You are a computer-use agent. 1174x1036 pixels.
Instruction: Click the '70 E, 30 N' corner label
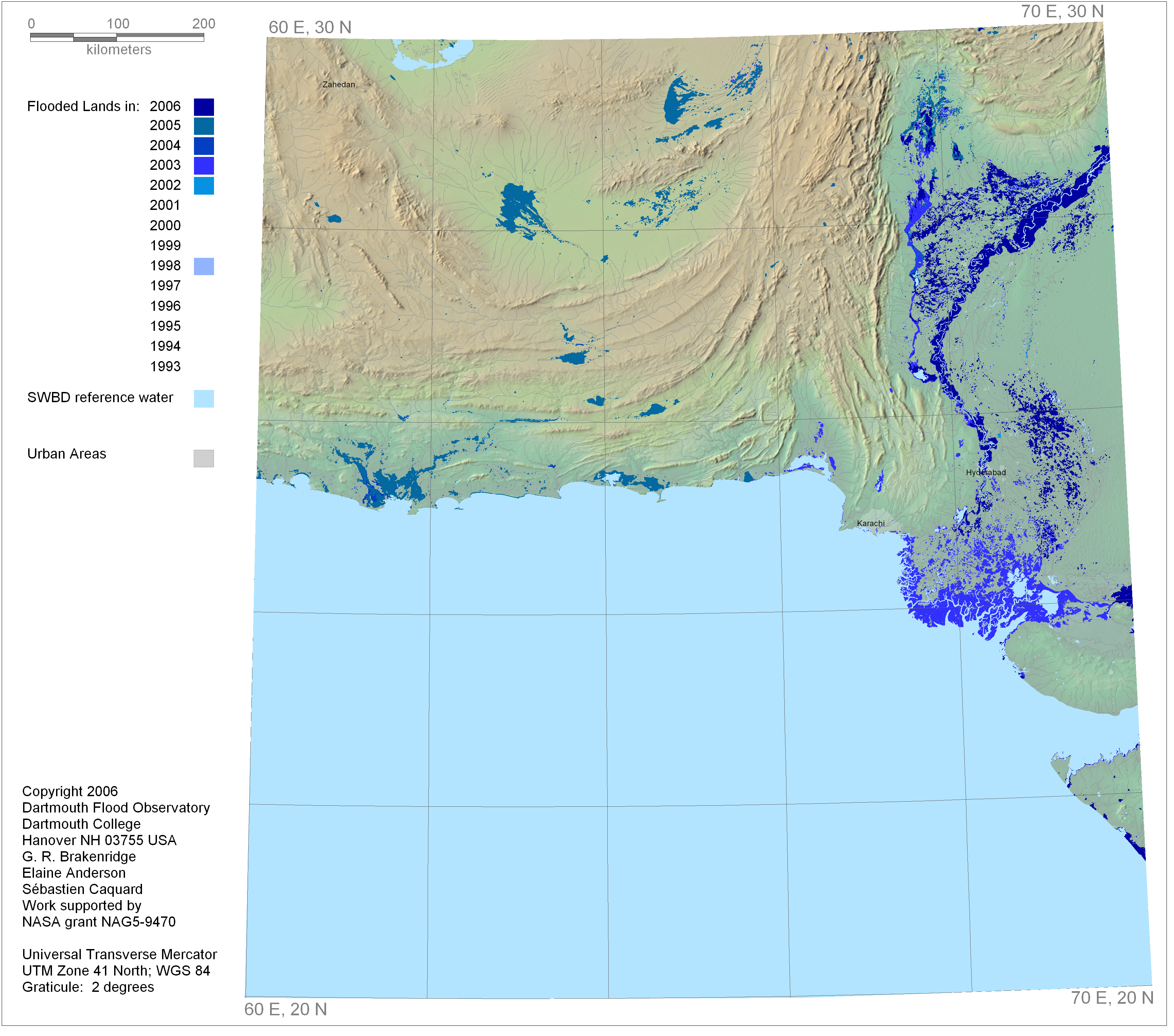click(1063, 12)
